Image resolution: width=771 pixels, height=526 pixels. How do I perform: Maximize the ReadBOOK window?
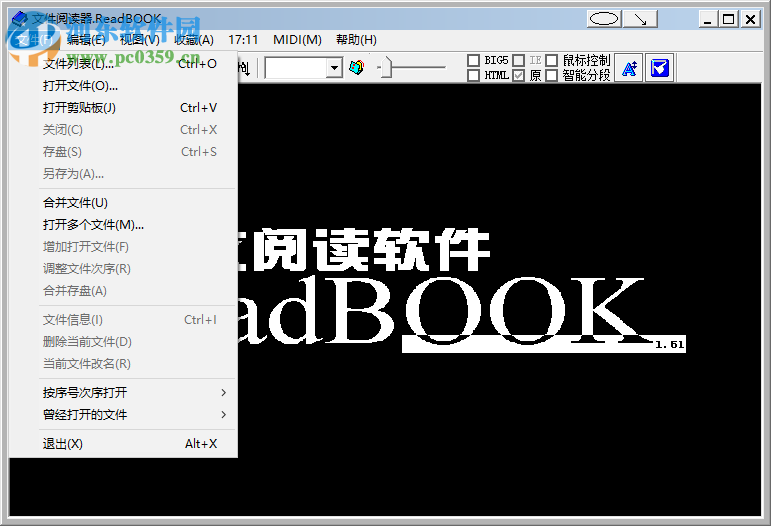pyautogui.click(x=729, y=19)
